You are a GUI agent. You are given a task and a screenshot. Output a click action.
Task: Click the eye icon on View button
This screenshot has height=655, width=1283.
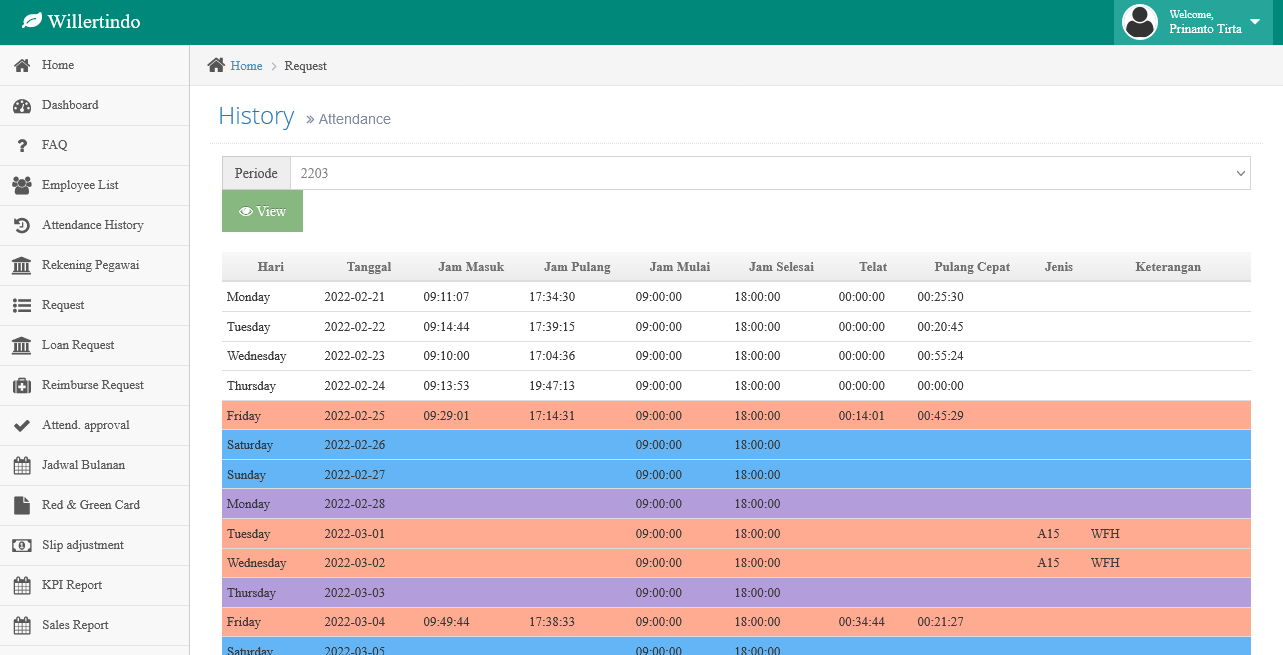click(246, 212)
